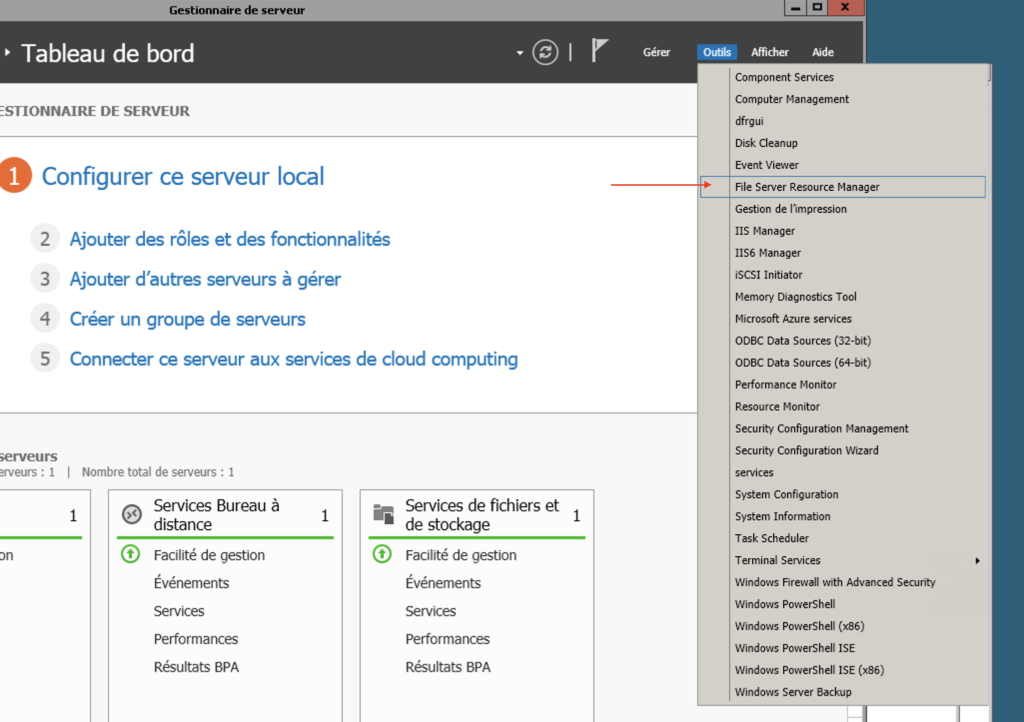Click Performances under Services Bureau à distance
Viewport: 1024px width, 722px height.
click(x=196, y=639)
